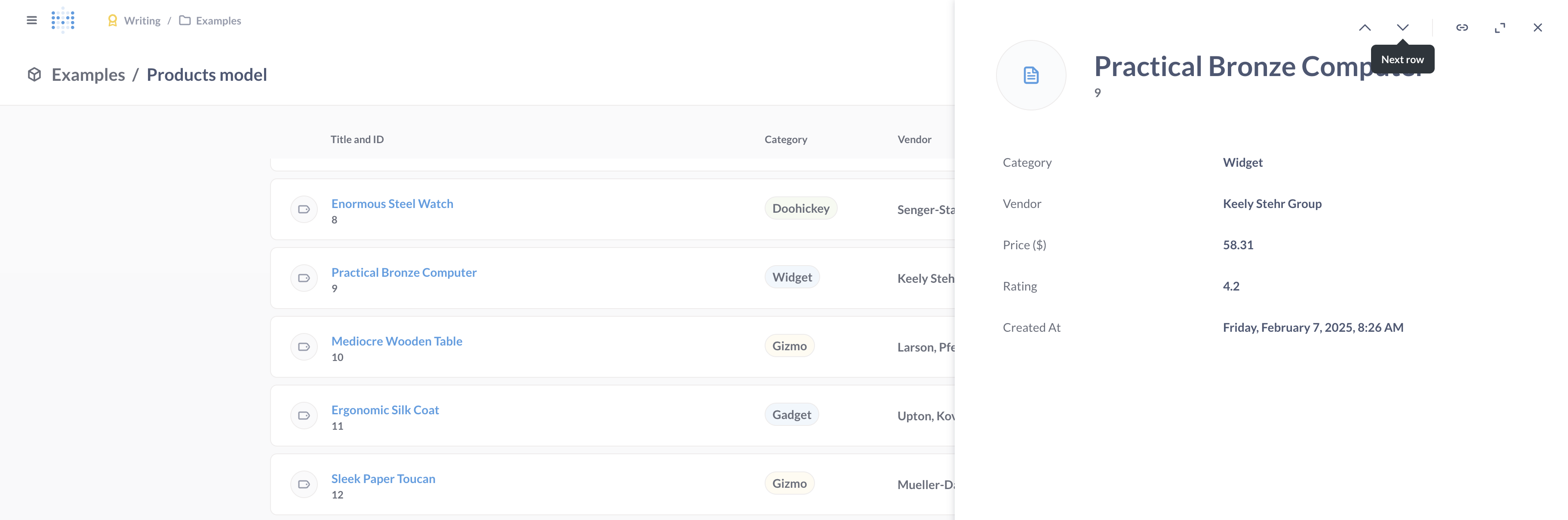Click the label icon beside Enormous Steel Watch

point(304,209)
